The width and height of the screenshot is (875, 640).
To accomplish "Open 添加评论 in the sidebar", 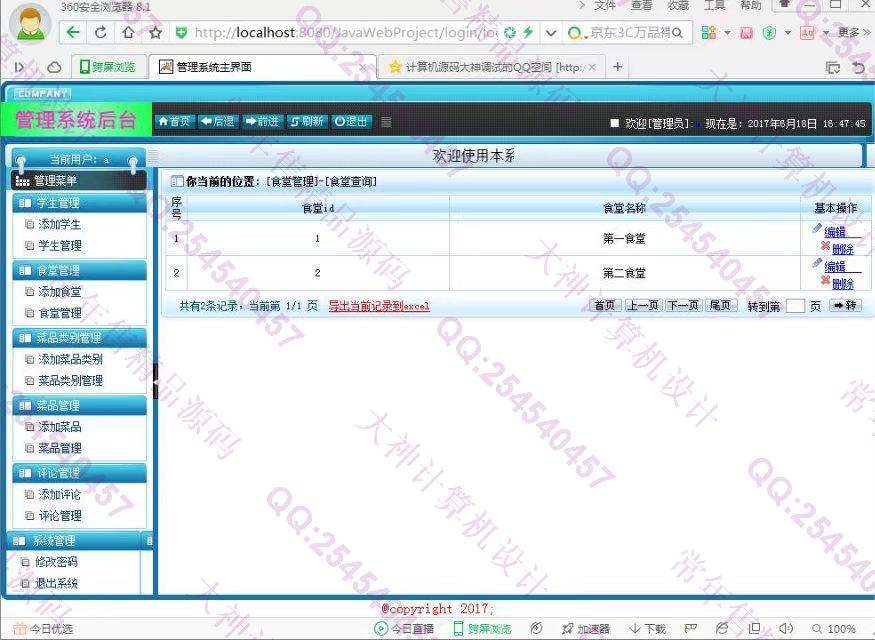I will (59, 494).
